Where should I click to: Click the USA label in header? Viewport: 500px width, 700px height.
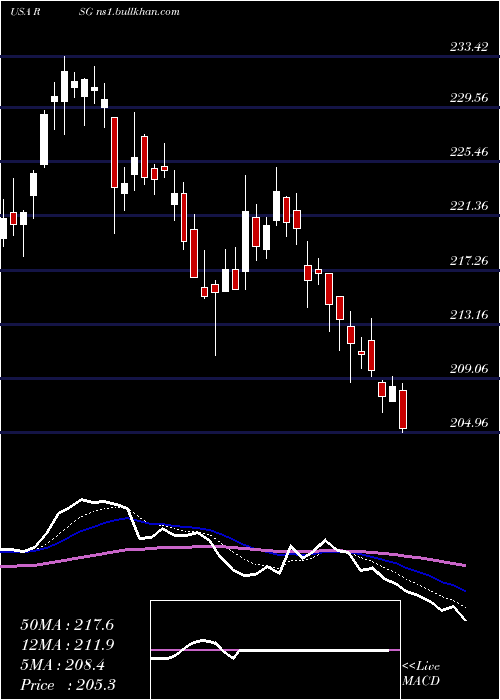pyautogui.click(x=20, y=11)
